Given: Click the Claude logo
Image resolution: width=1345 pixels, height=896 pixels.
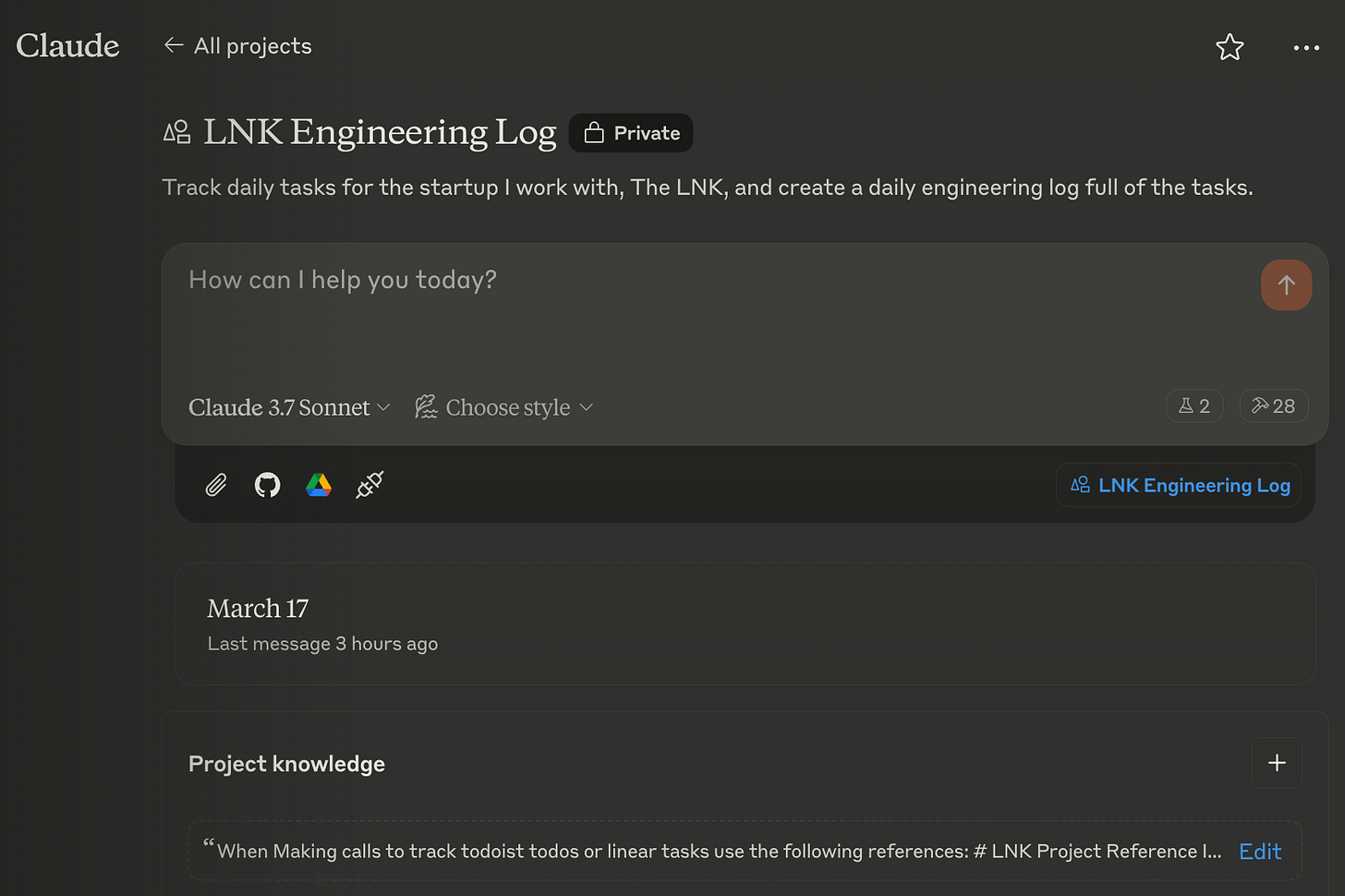Looking at the screenshot, I should click(x=67, y=46).
